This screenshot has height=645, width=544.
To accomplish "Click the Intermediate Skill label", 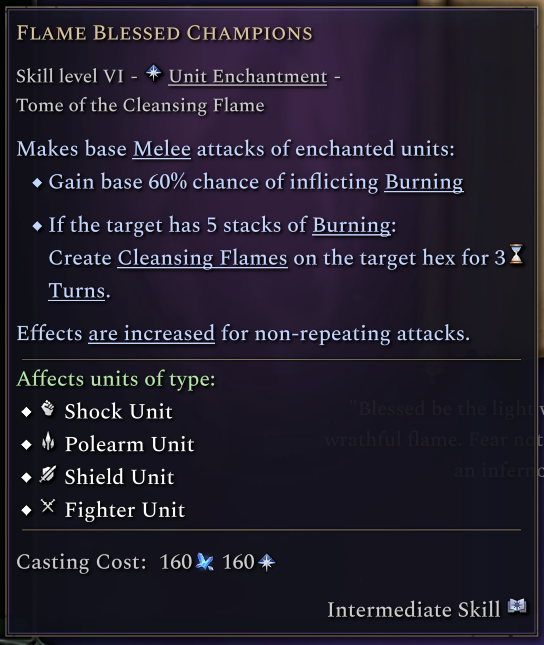I will coord(414,609).
